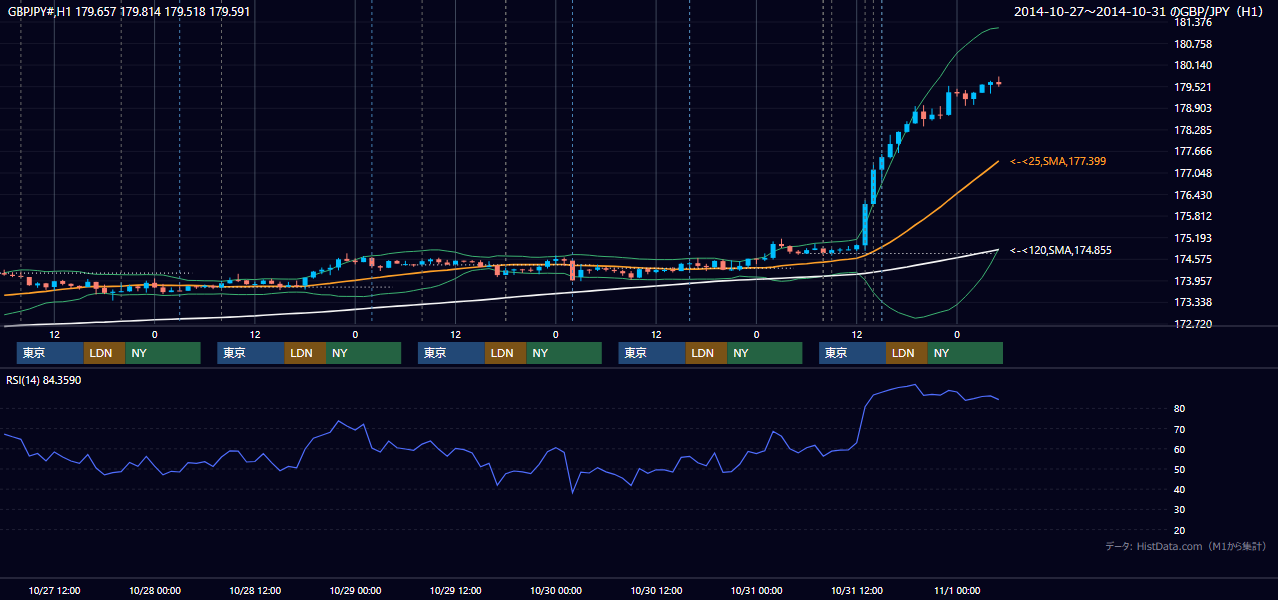1278x600 pixels.
Task: Click the 175.812 price axis value
Action: point(1192,216)
